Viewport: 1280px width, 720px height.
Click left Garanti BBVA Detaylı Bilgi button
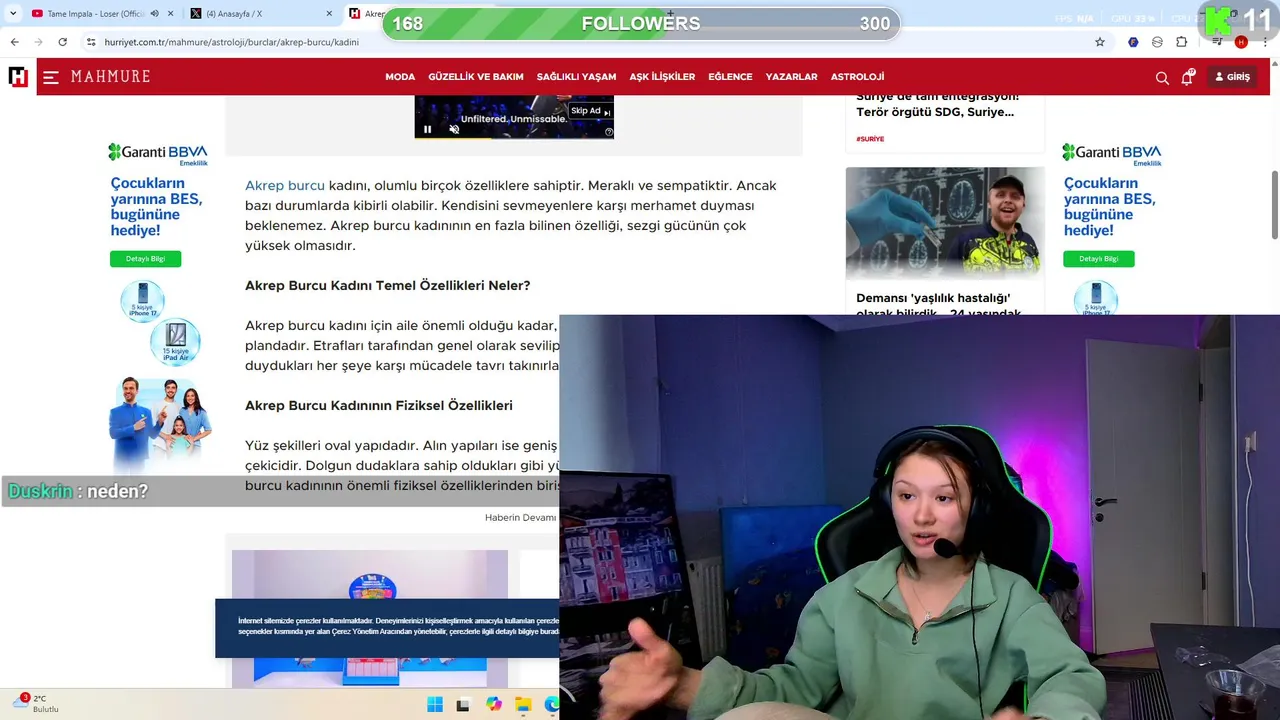145,259
